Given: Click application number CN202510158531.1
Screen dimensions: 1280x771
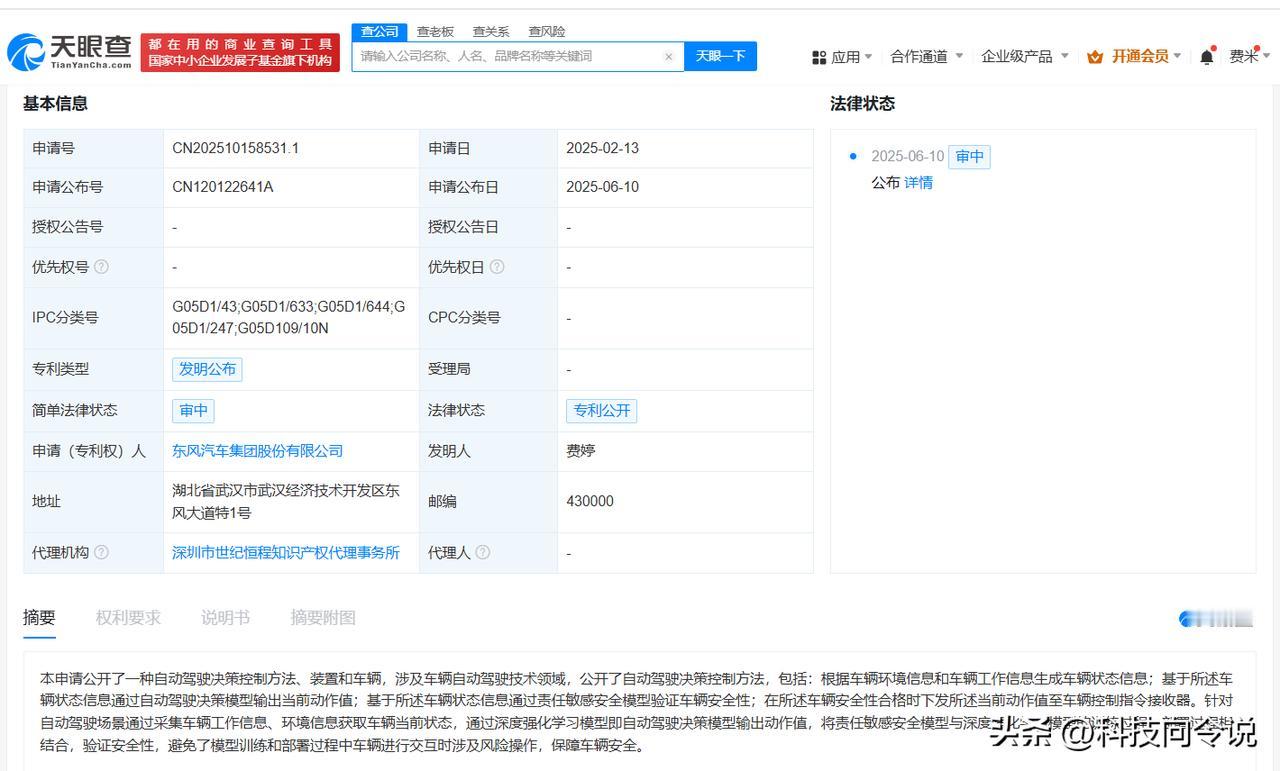Looking at the screenshot, I should pyautogui.click(x=236, y=148).
